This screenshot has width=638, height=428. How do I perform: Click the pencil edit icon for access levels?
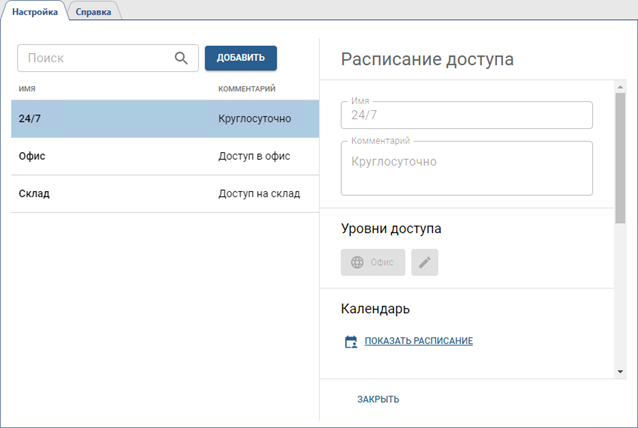tap(425, 262)
